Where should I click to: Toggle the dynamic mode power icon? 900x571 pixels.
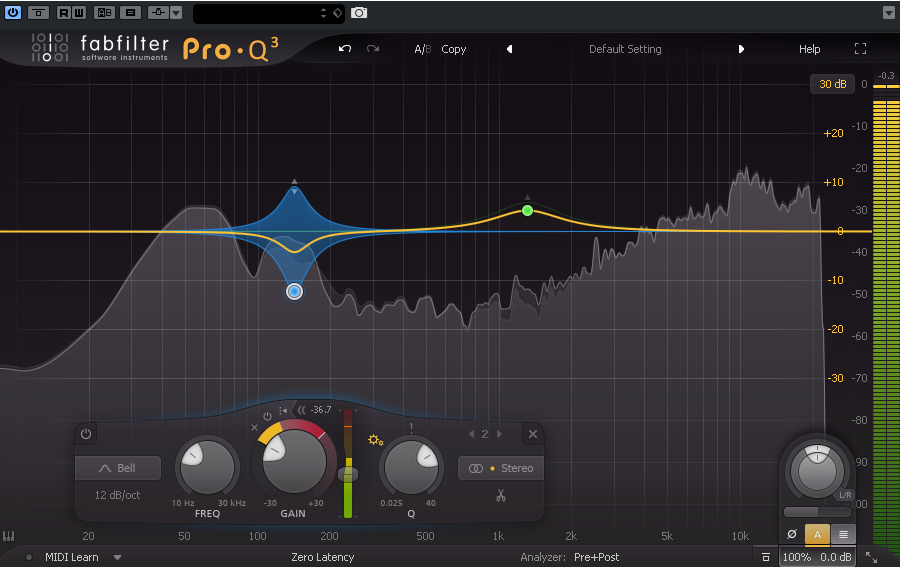tap(267, 416)
